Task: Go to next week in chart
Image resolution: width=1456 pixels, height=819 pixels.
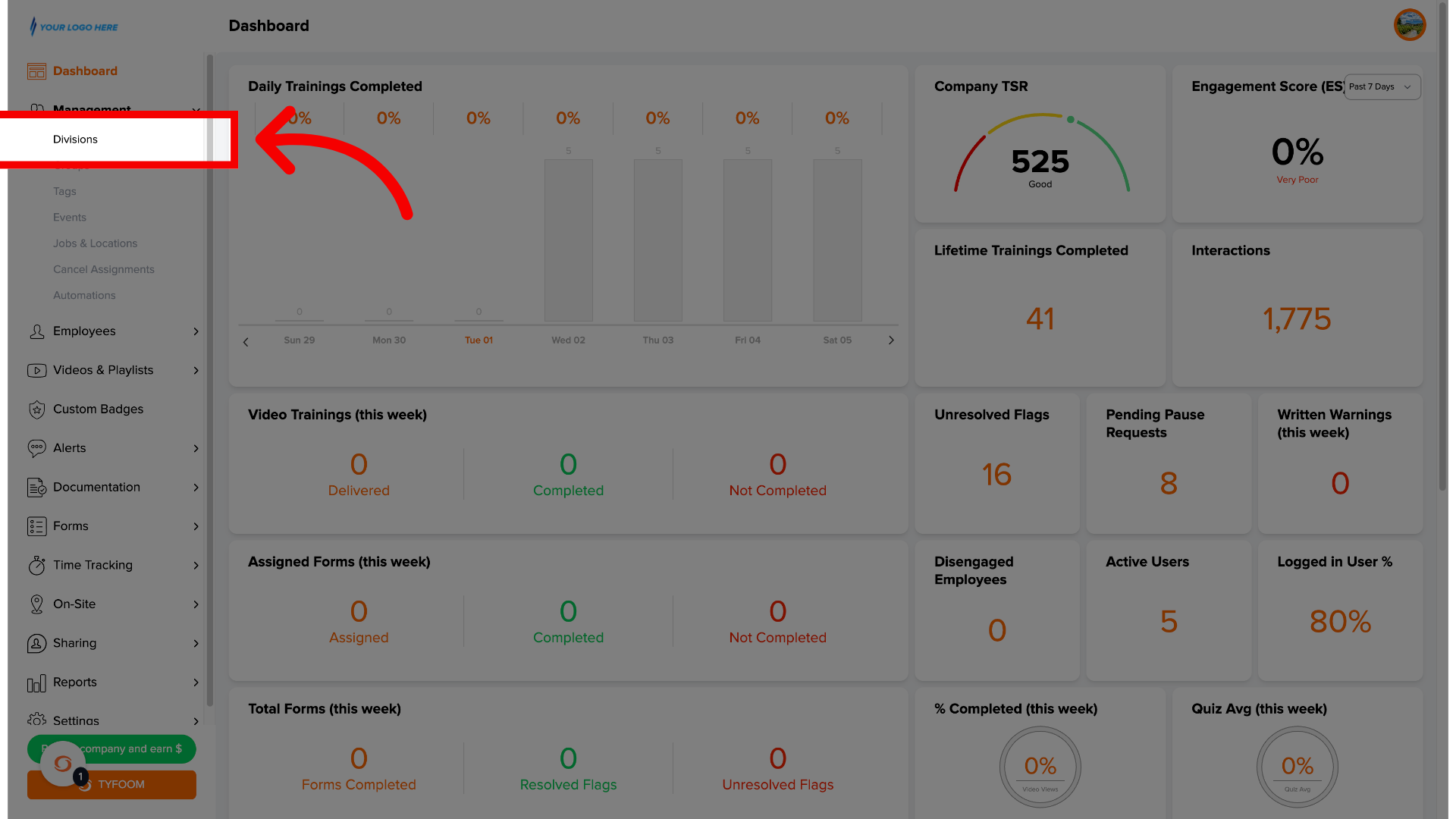Action: click(x=891, y=340)
